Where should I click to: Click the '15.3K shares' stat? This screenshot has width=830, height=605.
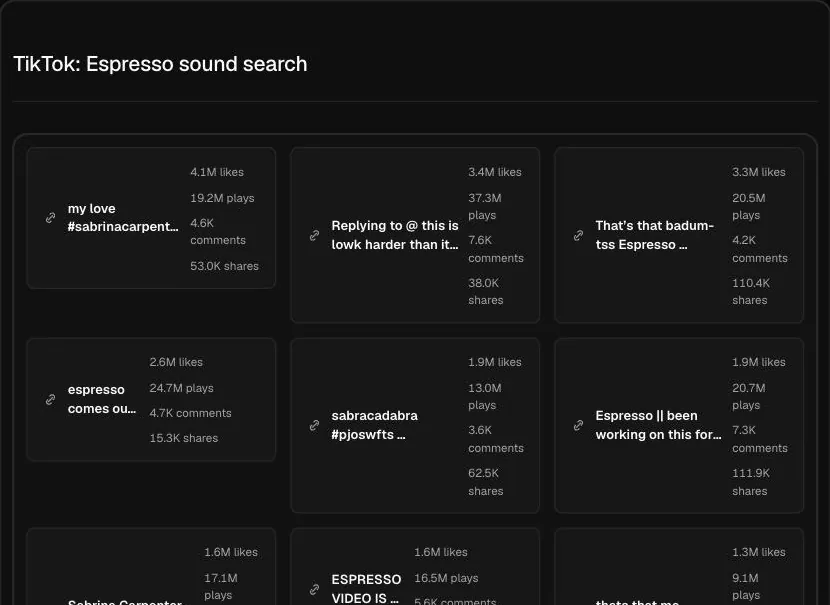click(184, 438)
